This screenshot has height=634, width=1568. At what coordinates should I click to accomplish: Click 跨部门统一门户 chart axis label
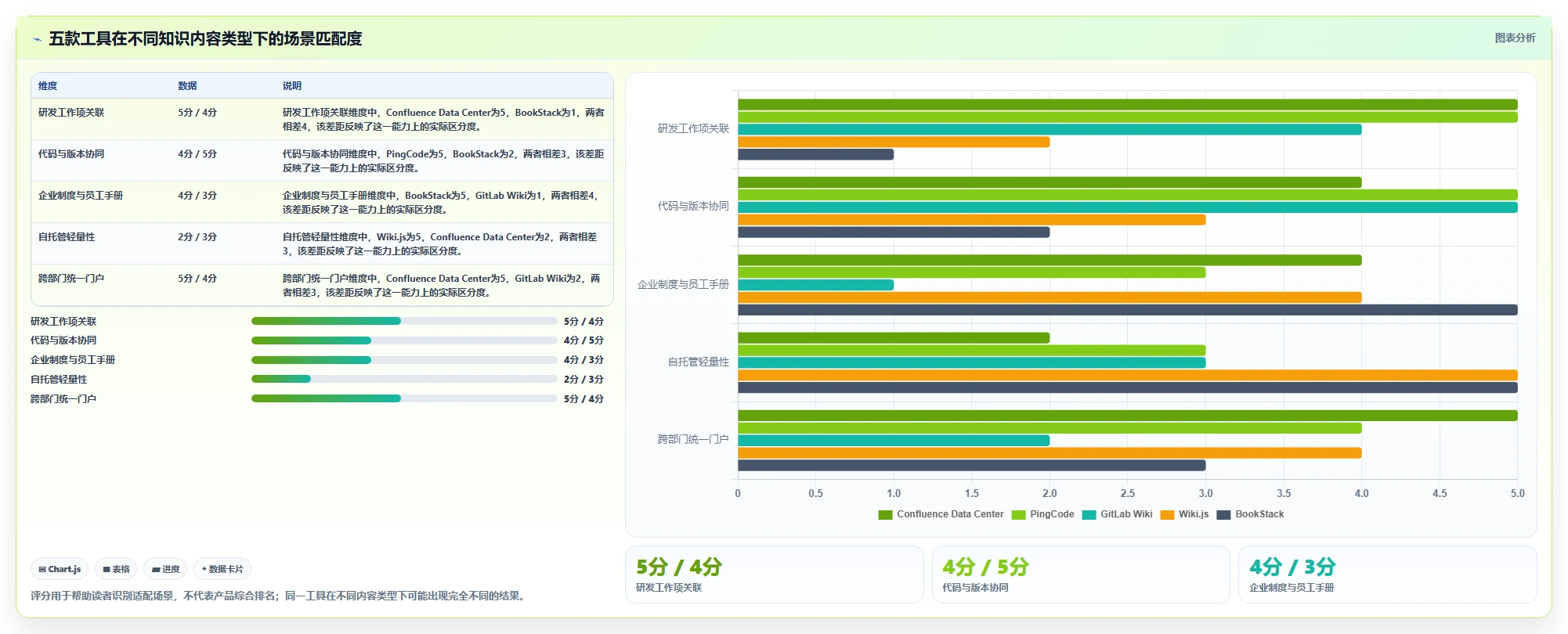click(693, 439)
